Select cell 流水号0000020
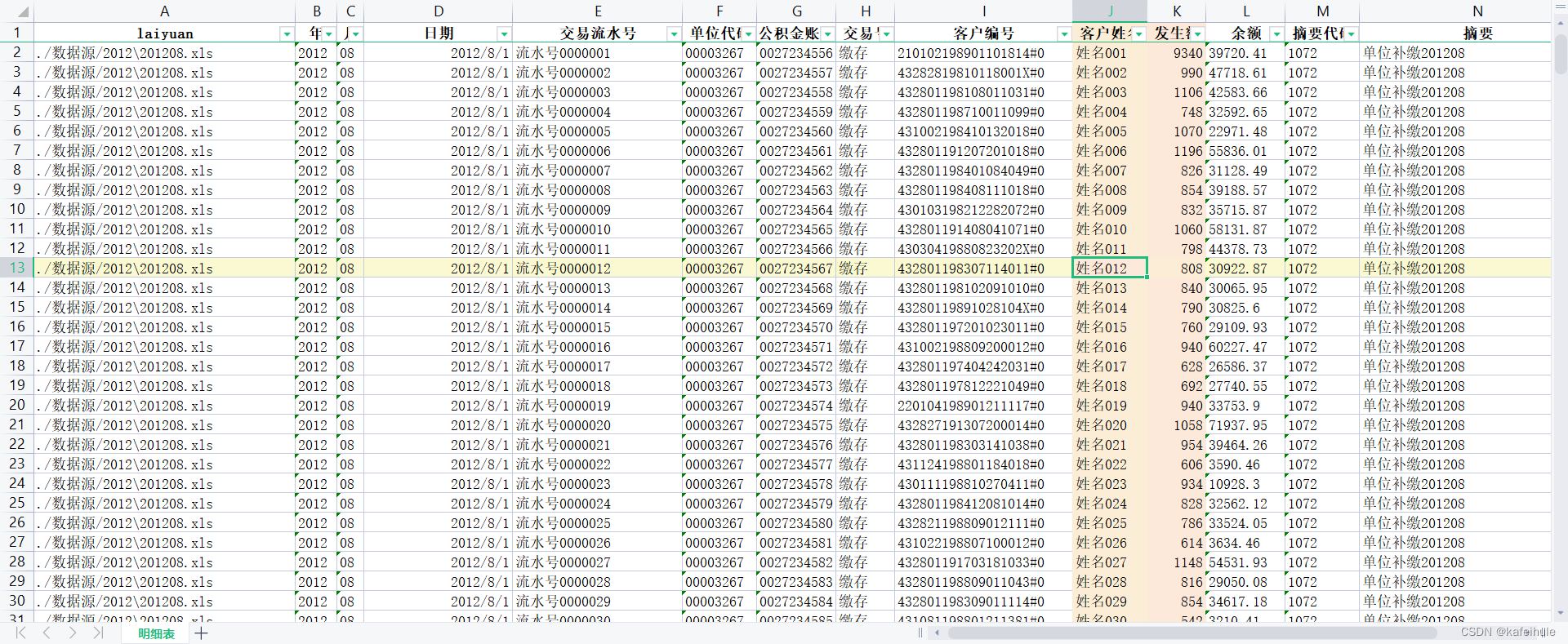This screenshot has width=1568, height=644. tap(598, 424)
